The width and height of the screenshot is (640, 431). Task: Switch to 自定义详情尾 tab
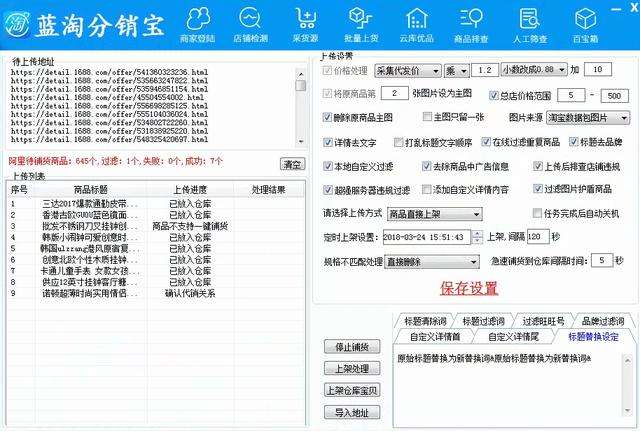tap(514, 337)
